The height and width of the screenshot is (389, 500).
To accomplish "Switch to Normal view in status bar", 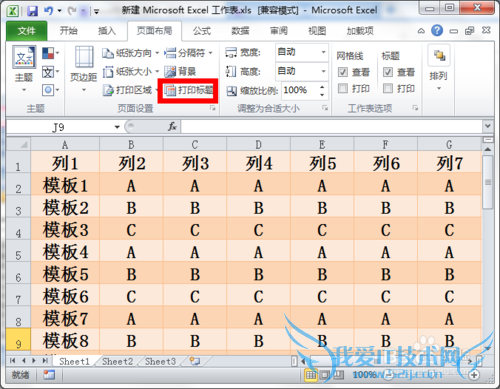I will coord(310,375).
